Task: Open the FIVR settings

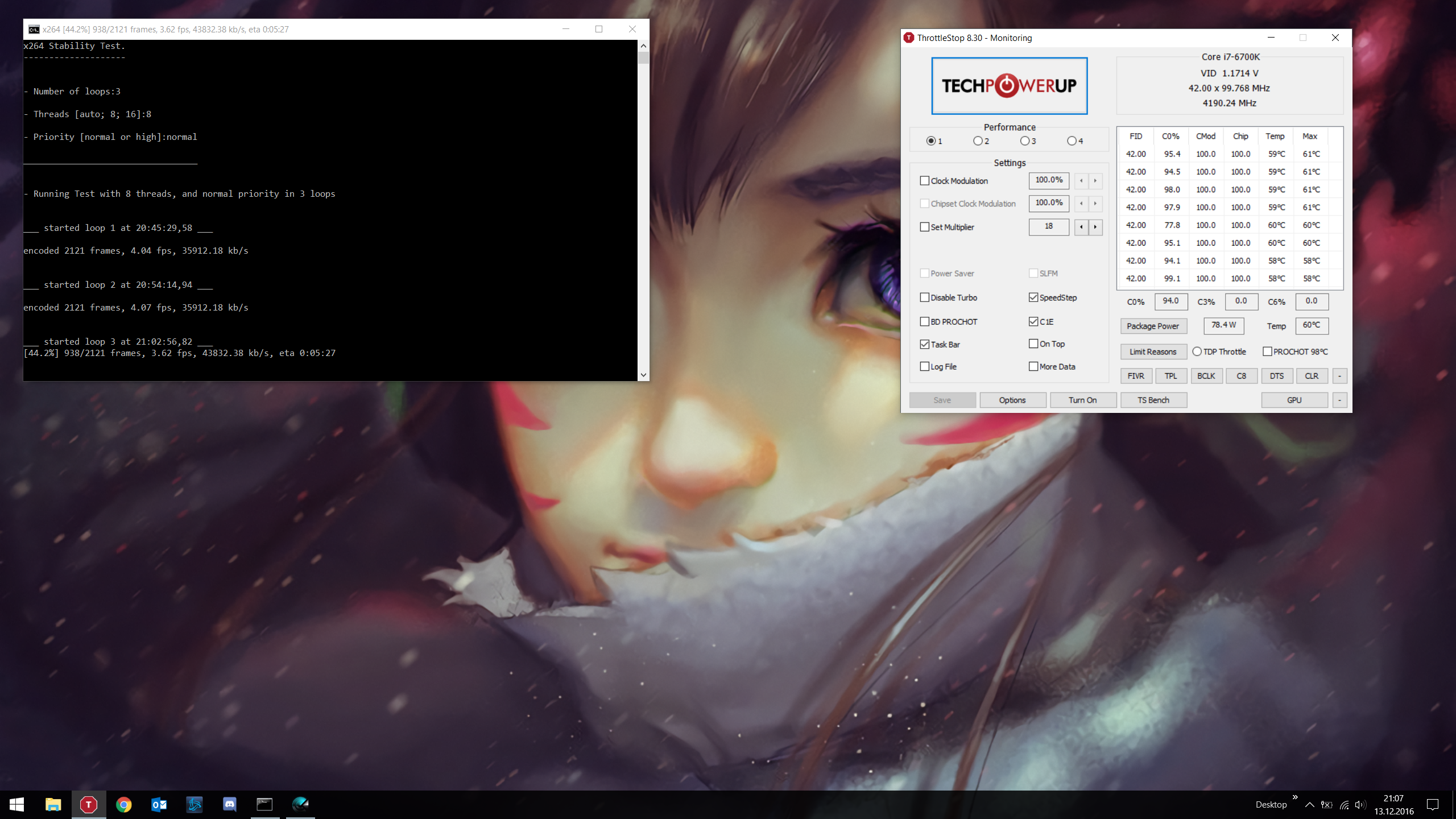Action: 1136,376
